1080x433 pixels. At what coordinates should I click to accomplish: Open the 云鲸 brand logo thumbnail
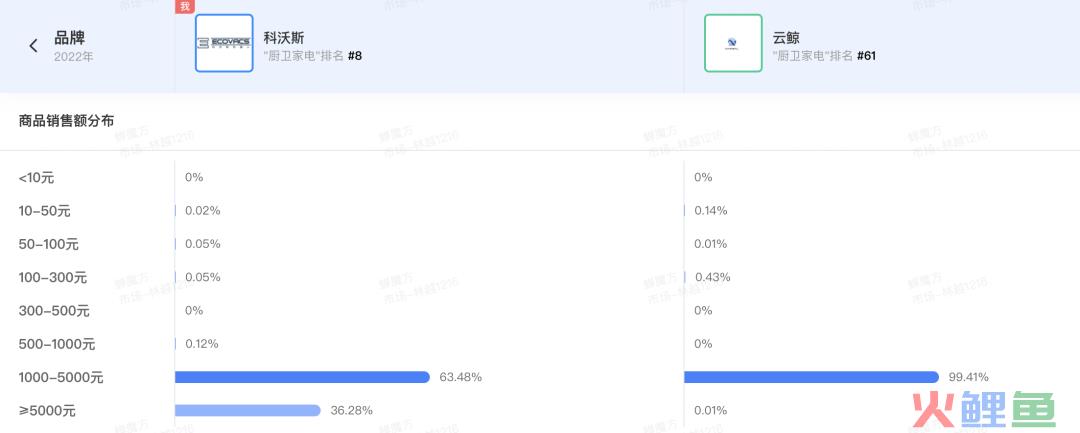733,43
